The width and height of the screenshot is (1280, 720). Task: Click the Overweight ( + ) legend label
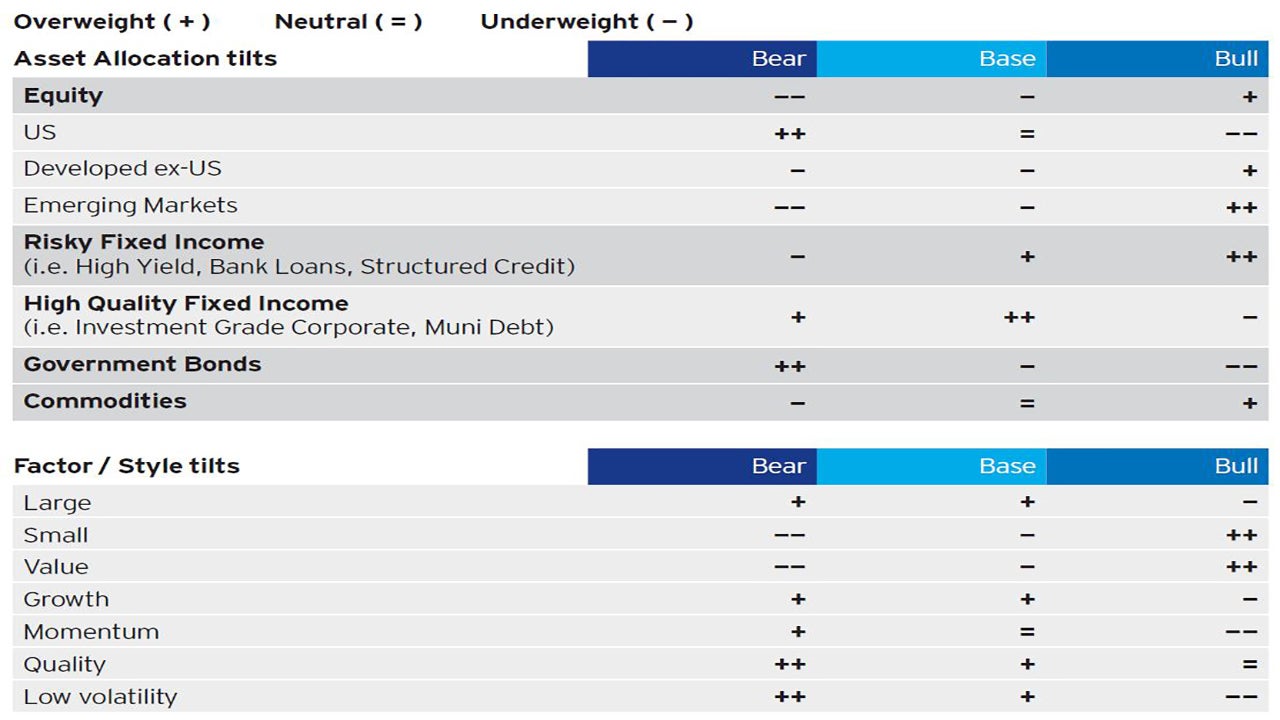112,21
